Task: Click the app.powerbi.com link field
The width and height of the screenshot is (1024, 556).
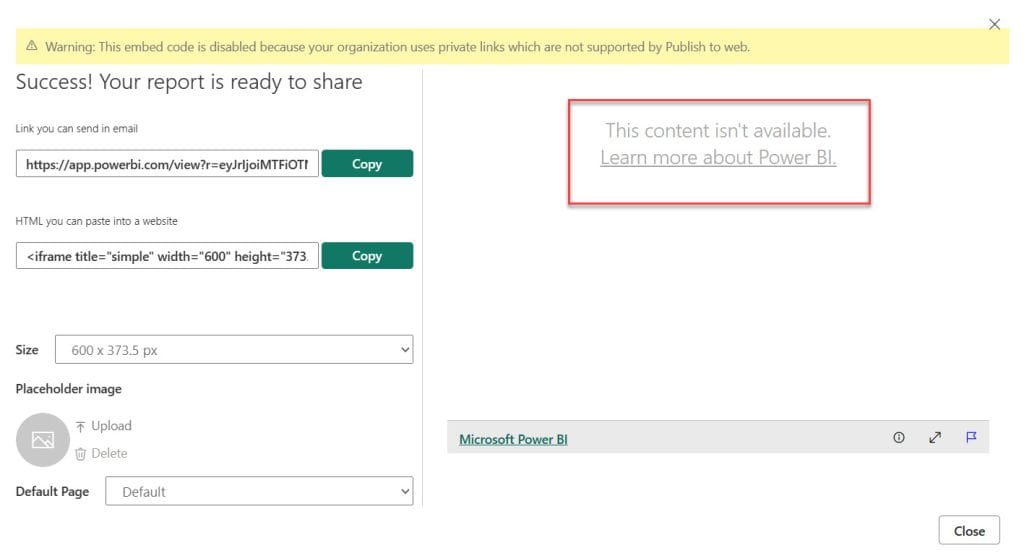Action: (167, 164)
